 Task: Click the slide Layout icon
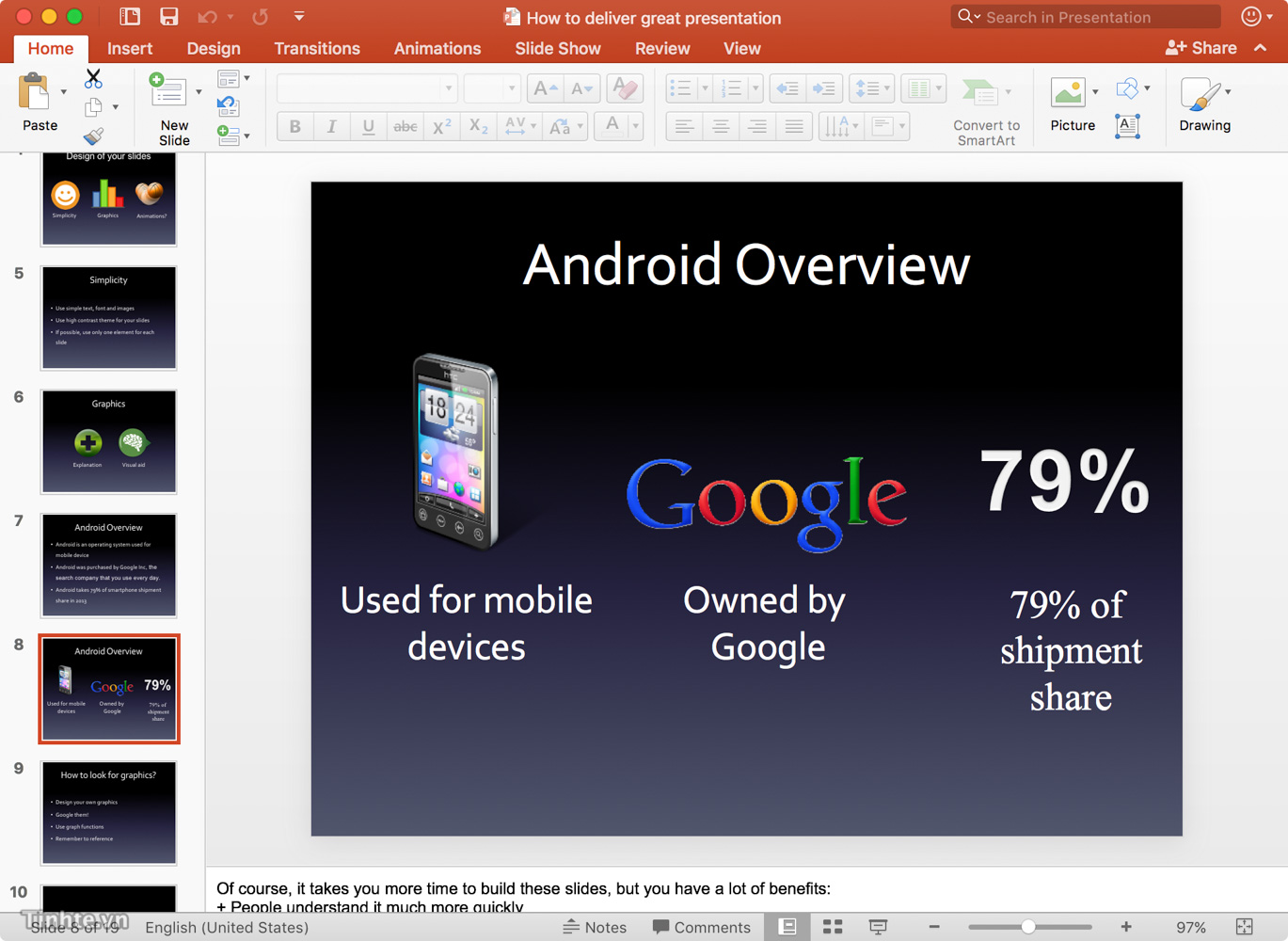tap(228, 79)
